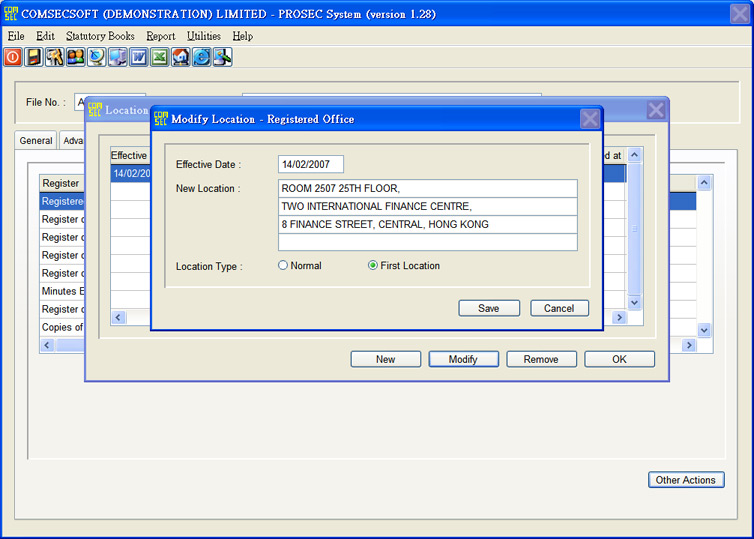Switch to the General tab
This screenshot has width=754, height=539.
pyautogui.click(x=36, y=141)
